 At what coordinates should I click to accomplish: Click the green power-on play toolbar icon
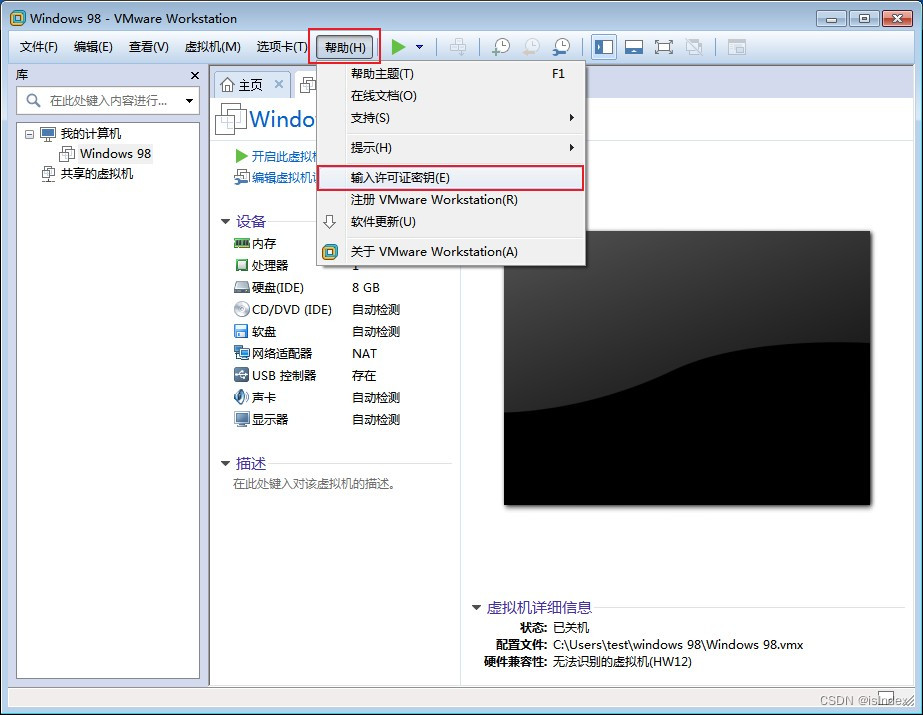tap(399, 46)
